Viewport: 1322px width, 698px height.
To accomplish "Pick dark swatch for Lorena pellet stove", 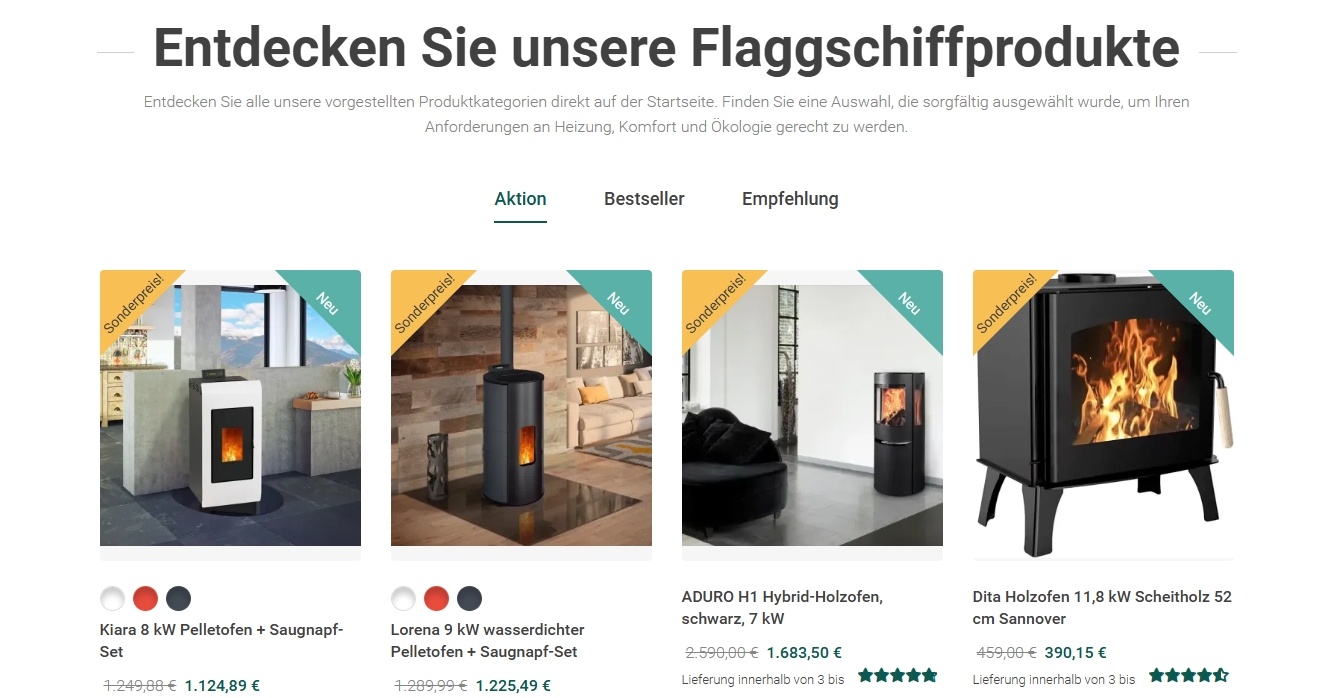I will [469, 599].
